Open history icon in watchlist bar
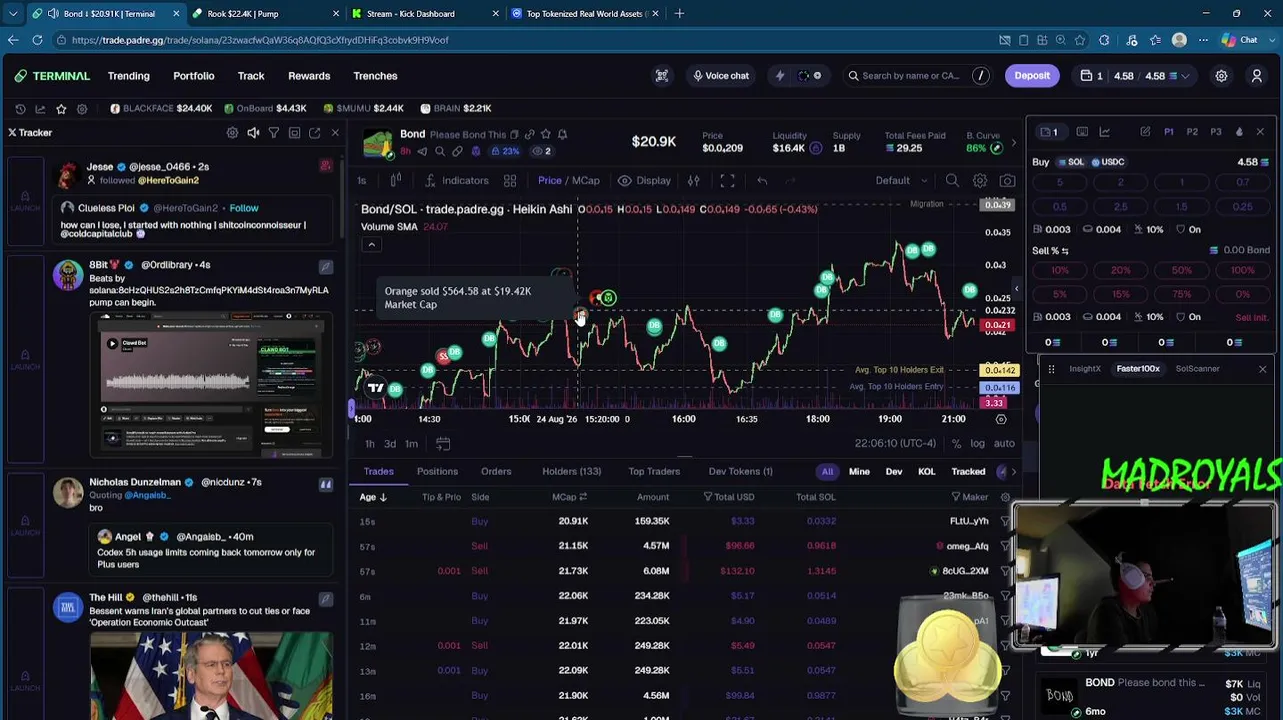Image resolution: width=1283 pixels, height=720 pixels. (x=20, y=109)
